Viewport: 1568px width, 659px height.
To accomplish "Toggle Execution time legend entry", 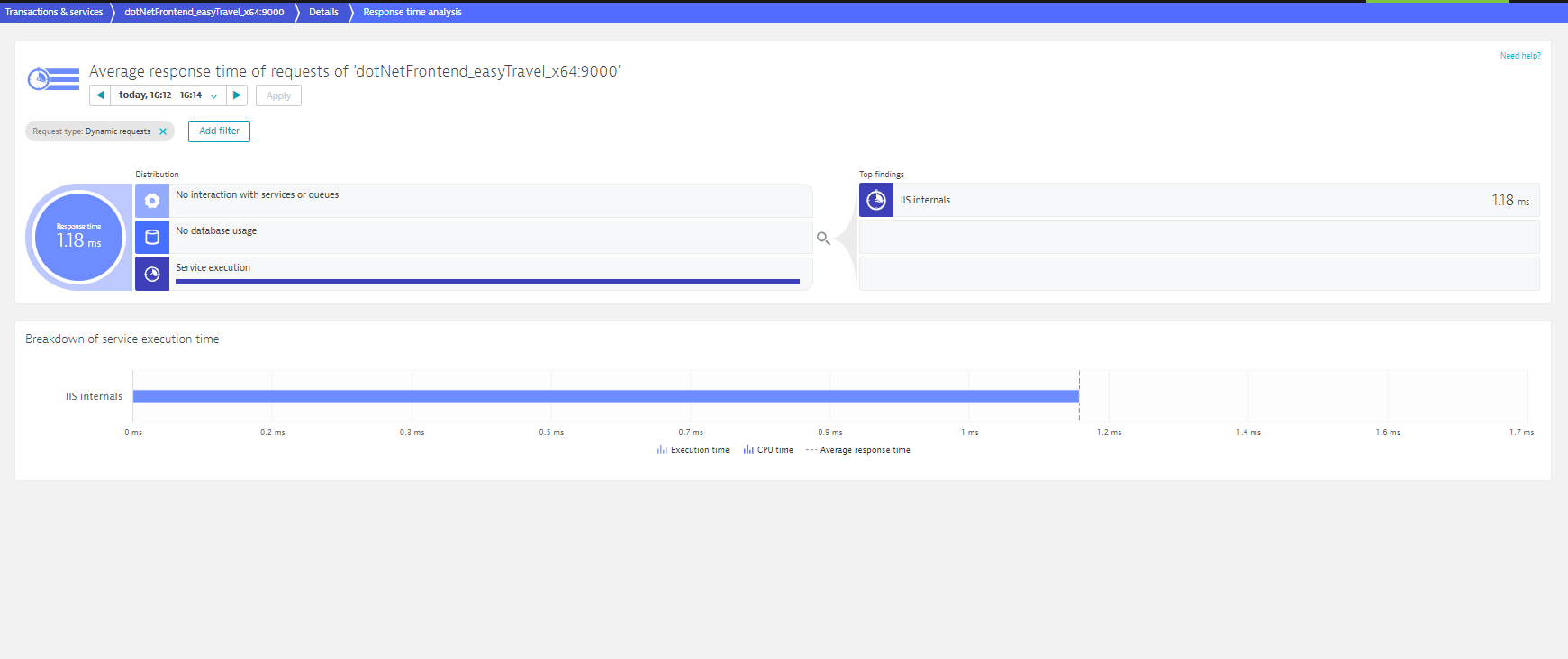I will 693,450.
